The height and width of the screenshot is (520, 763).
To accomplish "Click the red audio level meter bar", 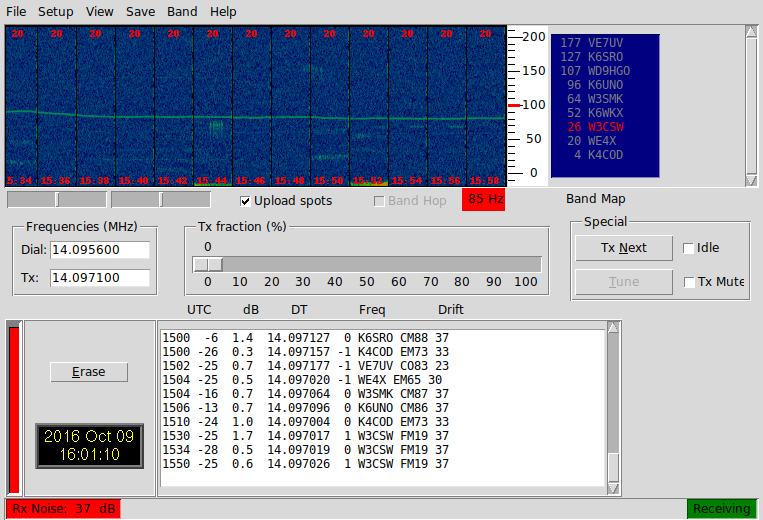I will click(x=14, y=411).
